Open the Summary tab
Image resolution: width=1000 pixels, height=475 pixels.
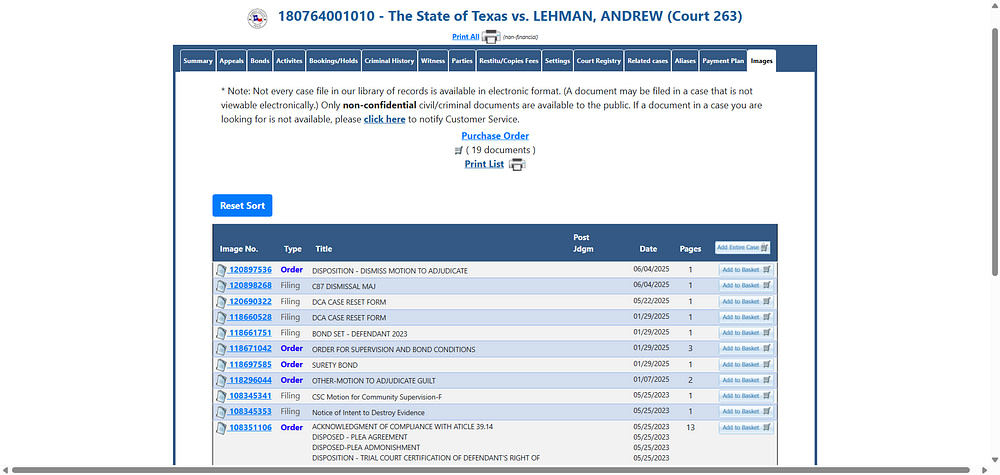198,61
